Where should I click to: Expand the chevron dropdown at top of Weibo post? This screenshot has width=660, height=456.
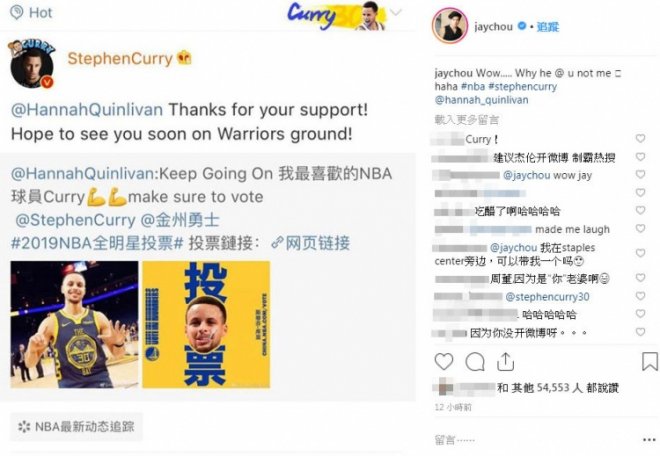[x=396, y=12]
